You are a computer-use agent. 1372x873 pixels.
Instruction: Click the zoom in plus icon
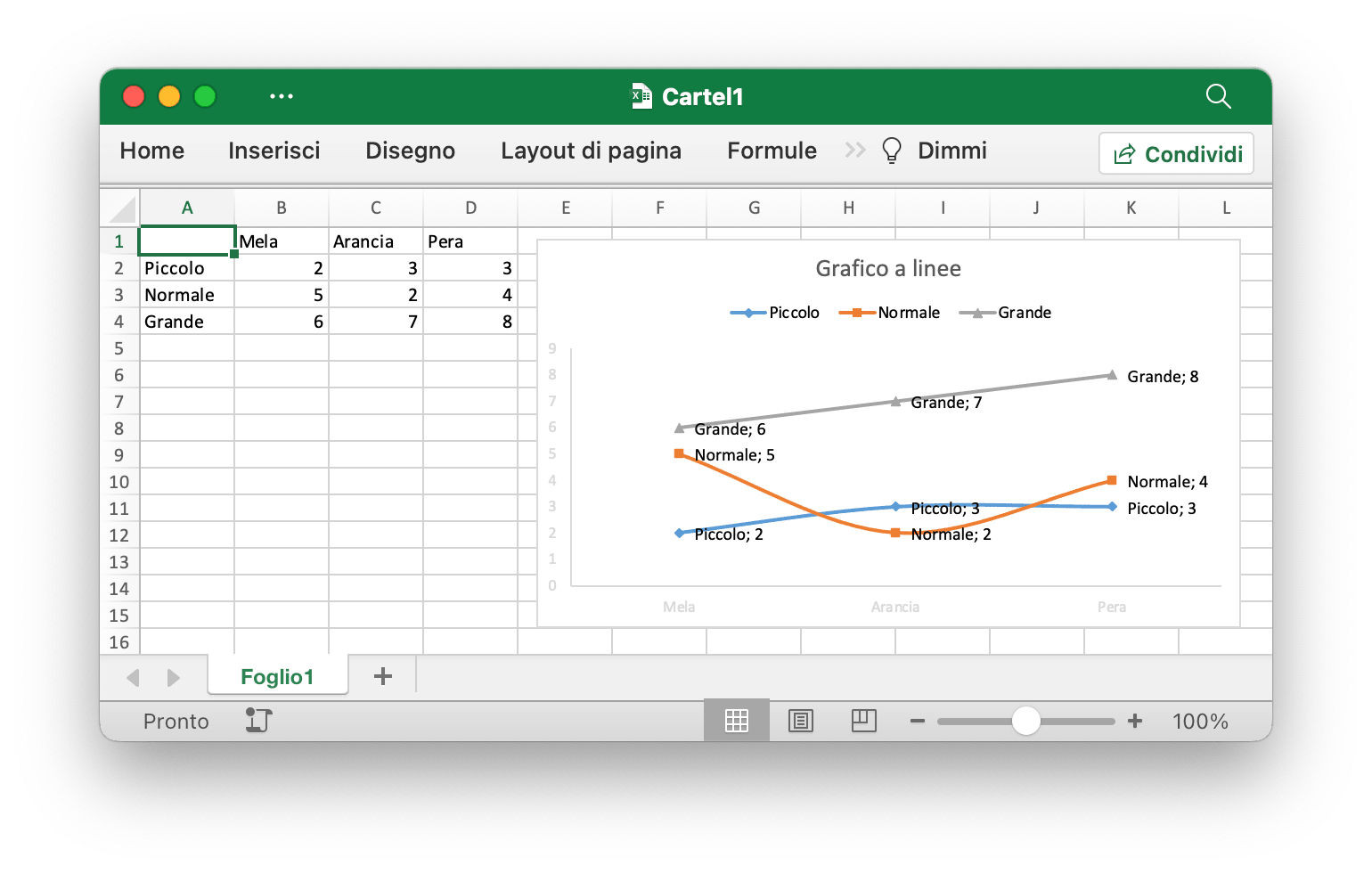pos(1135,721)
